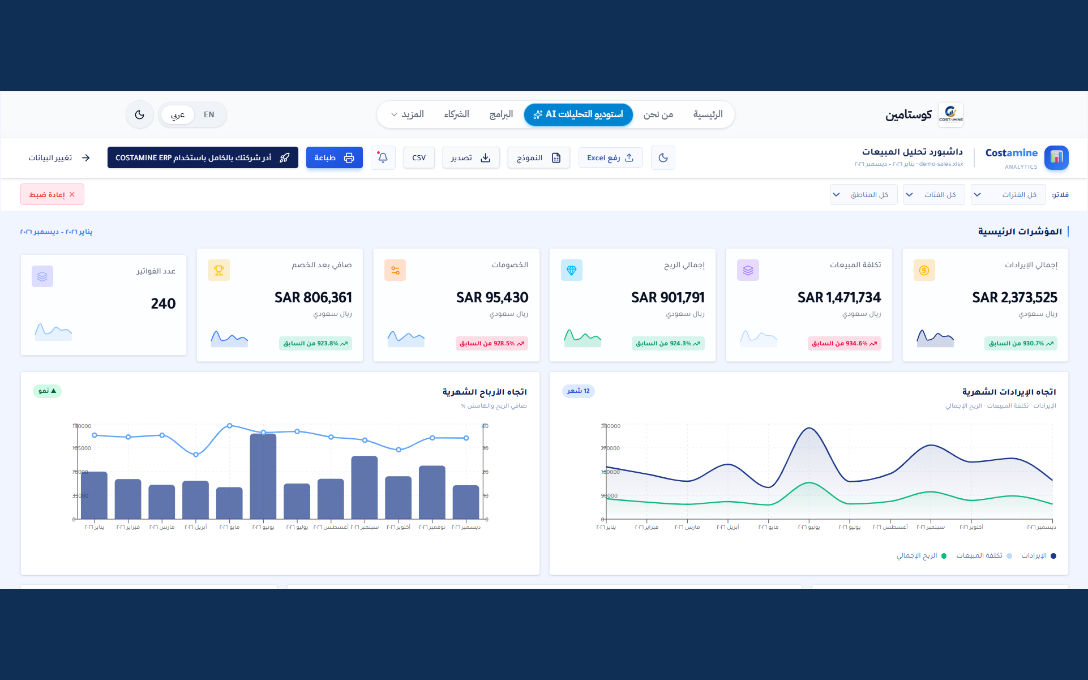Click the Costamine Analytics logo icon
Image resolution: width=1088 pixels, height=680 pixels.
pos(1056,158)
